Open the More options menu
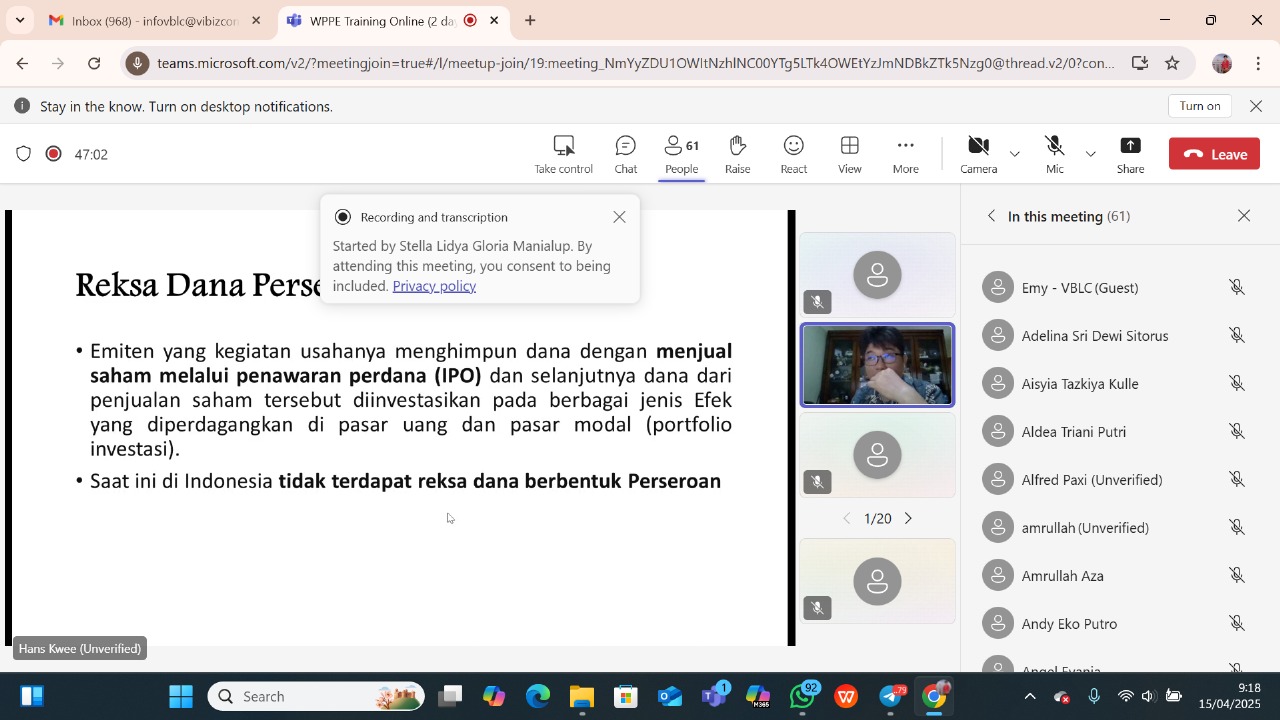 tap(905, 154)
